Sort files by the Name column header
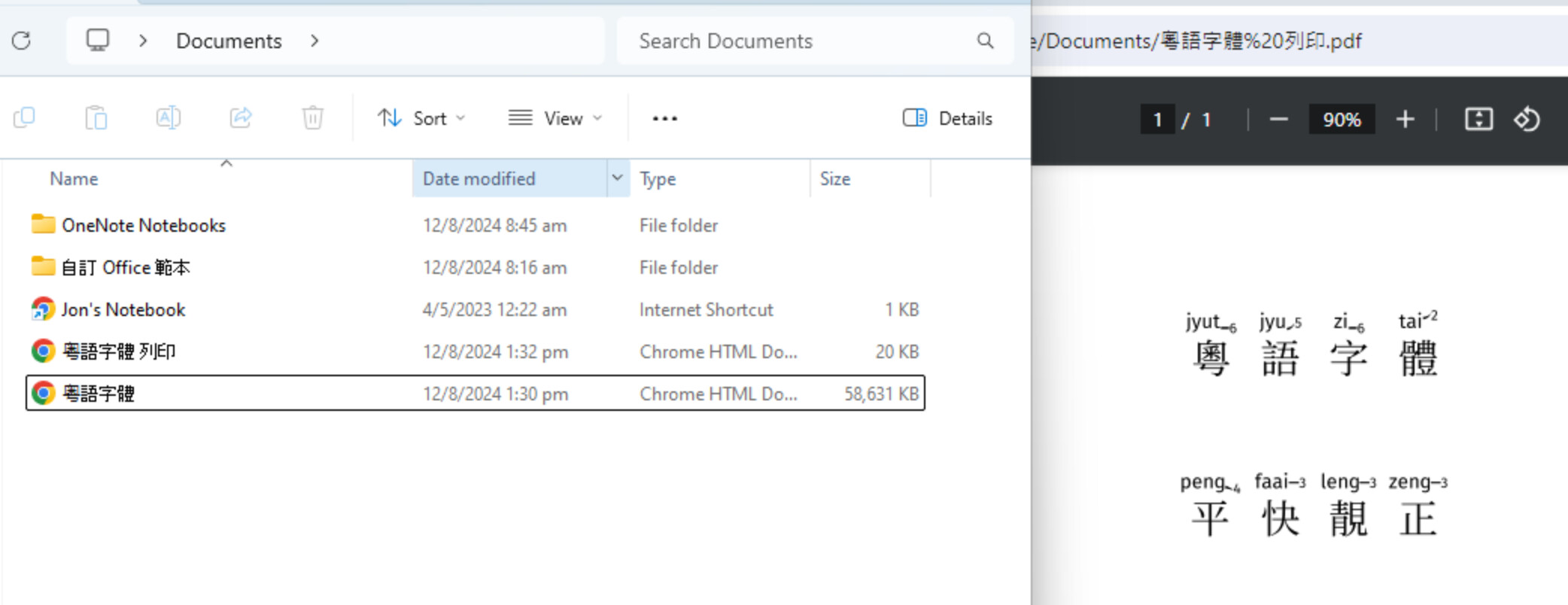The height and width of the screenshot is (605, 1568). [x=74, y=179]
